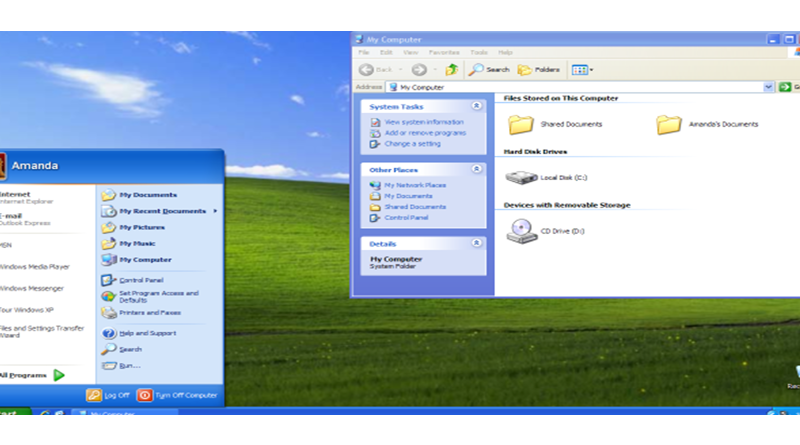This screenshot has height=445, width=800.
Task: Open the Edit menu
Action: tap(386, 53)
